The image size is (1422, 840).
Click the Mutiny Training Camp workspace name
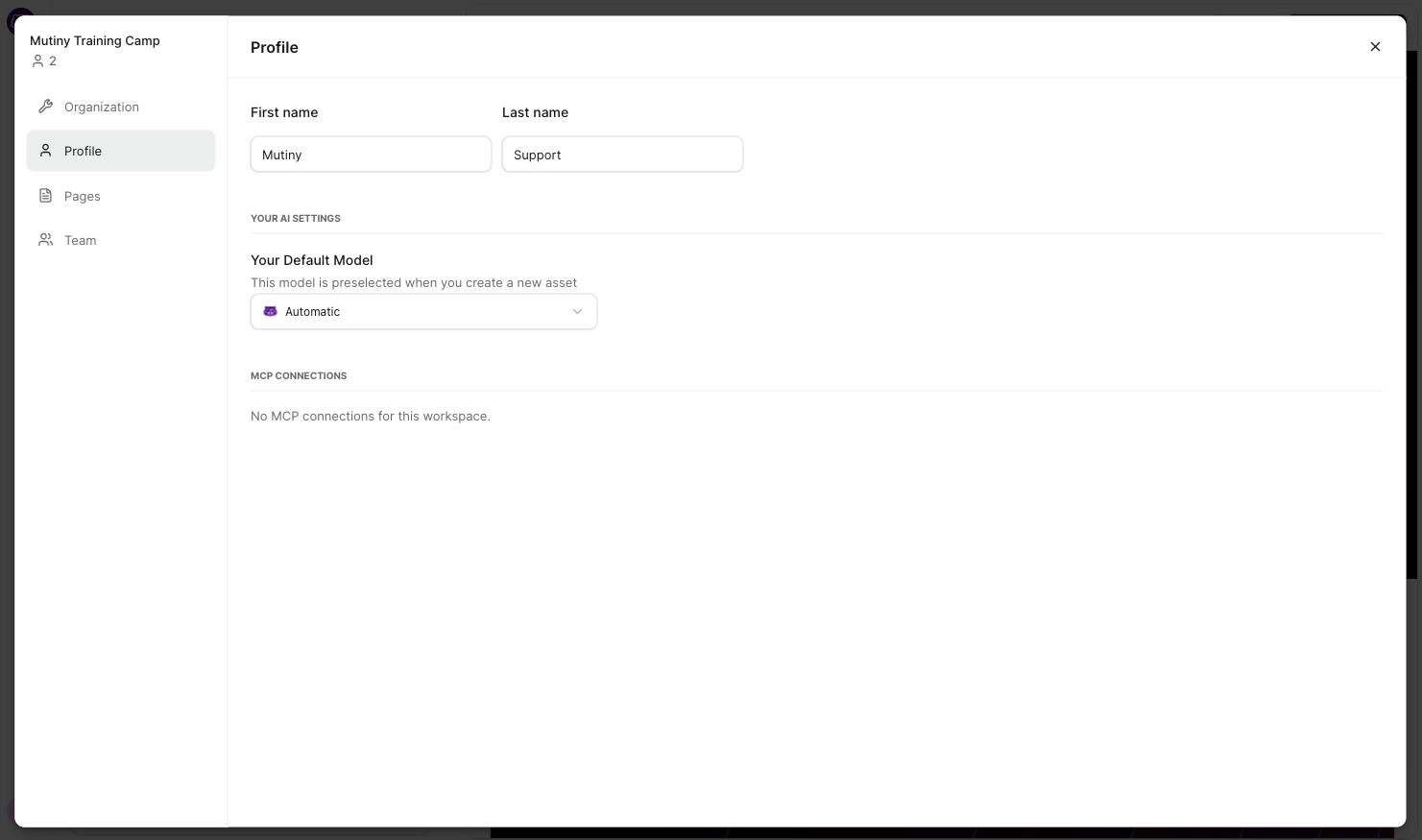(x=95, y=40)
